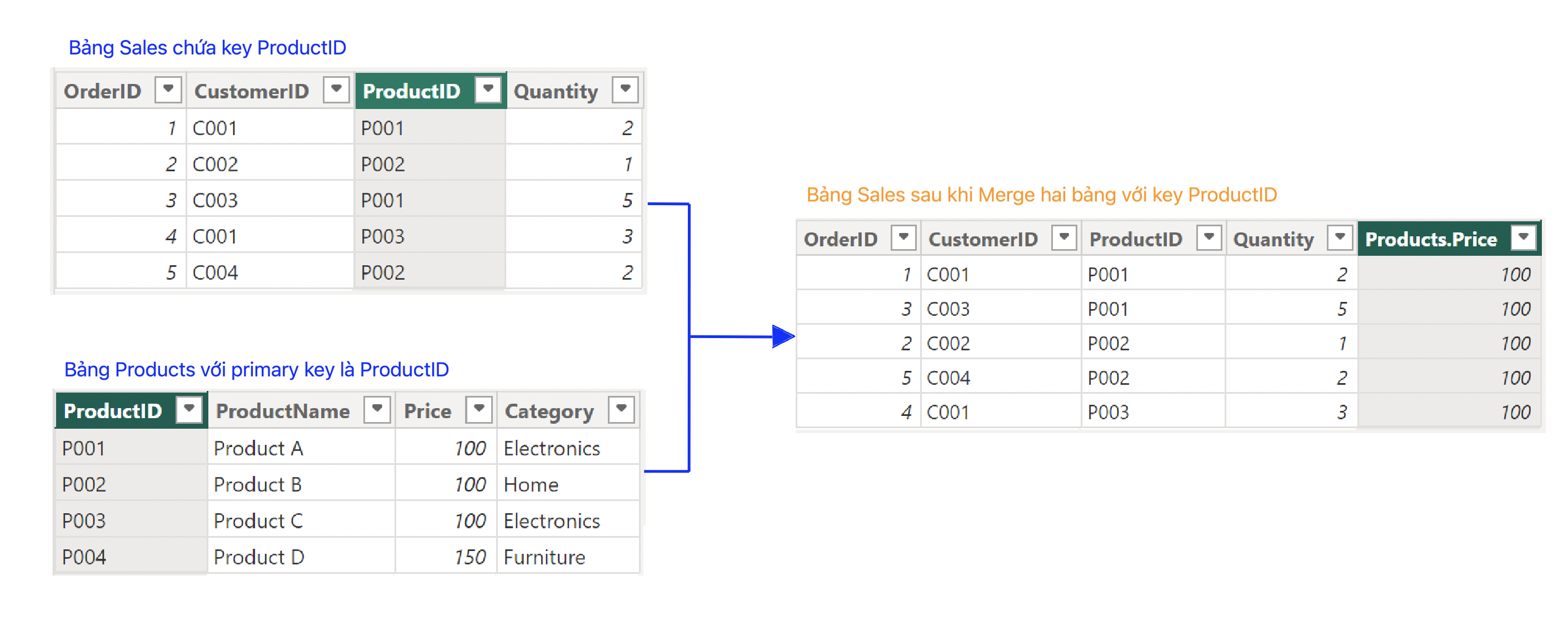This screenshot has height=635, width=1568.
Task: Open Price filter dropdown in Products table
Action: pyautogui.click(x=478, y=409)
